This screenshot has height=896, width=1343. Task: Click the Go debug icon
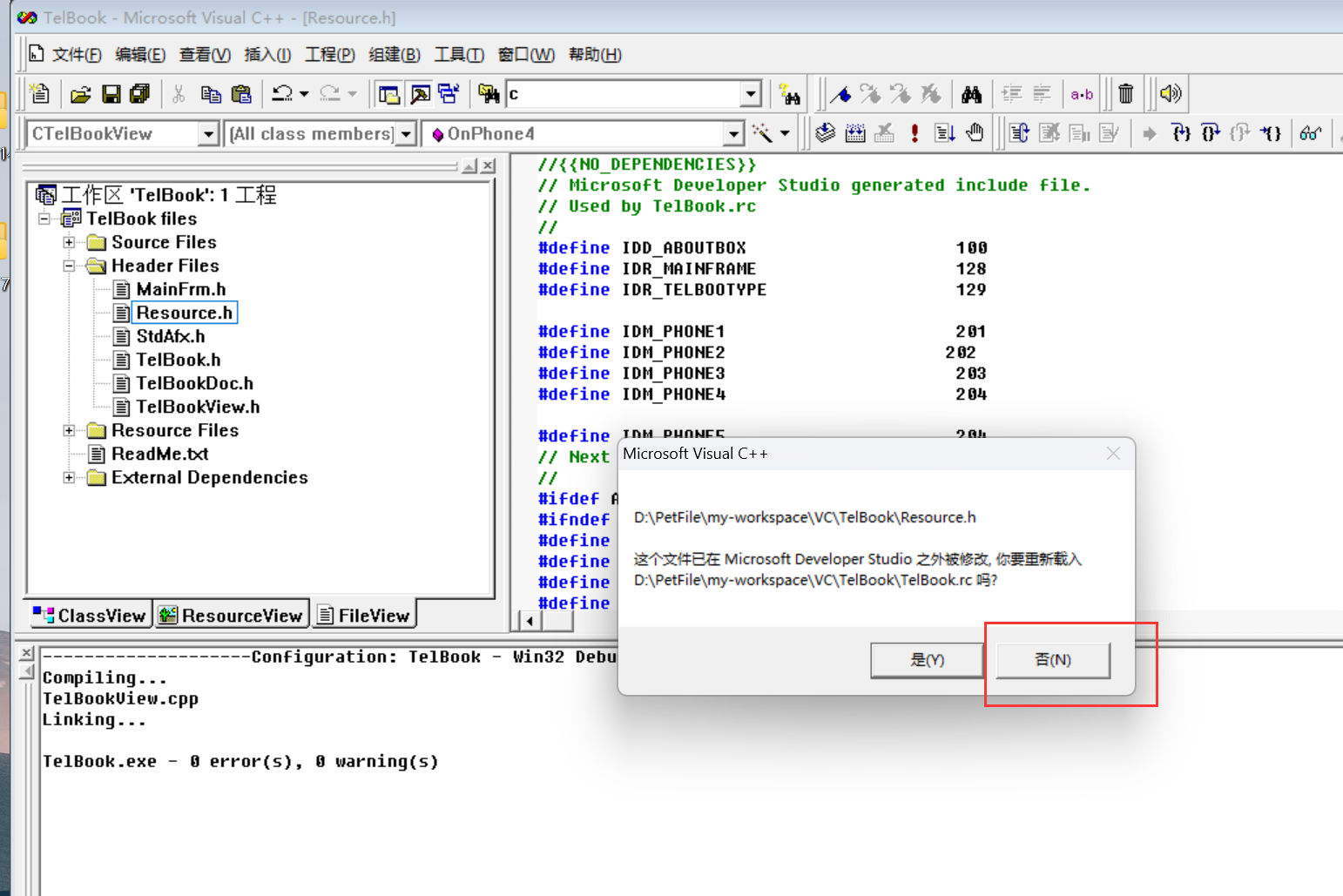pos(945,133)
